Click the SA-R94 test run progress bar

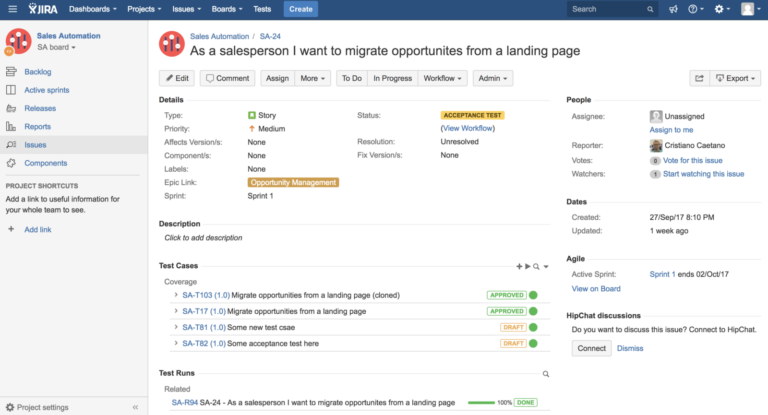point(481,403)
